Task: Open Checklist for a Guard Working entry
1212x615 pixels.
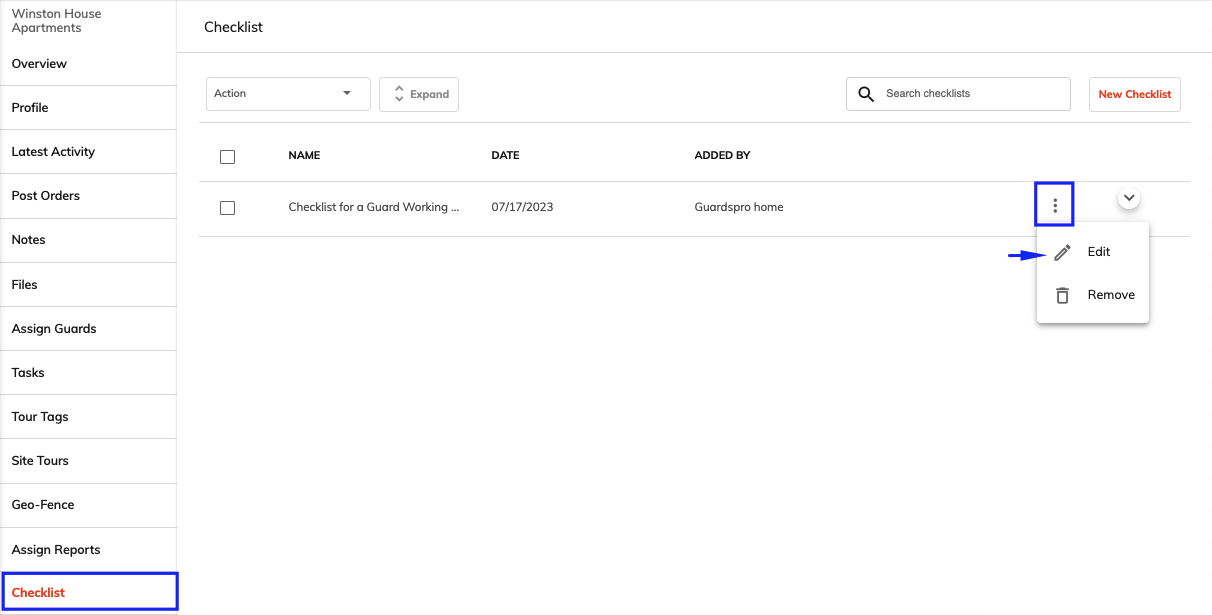Action: [x=374, y=207]
